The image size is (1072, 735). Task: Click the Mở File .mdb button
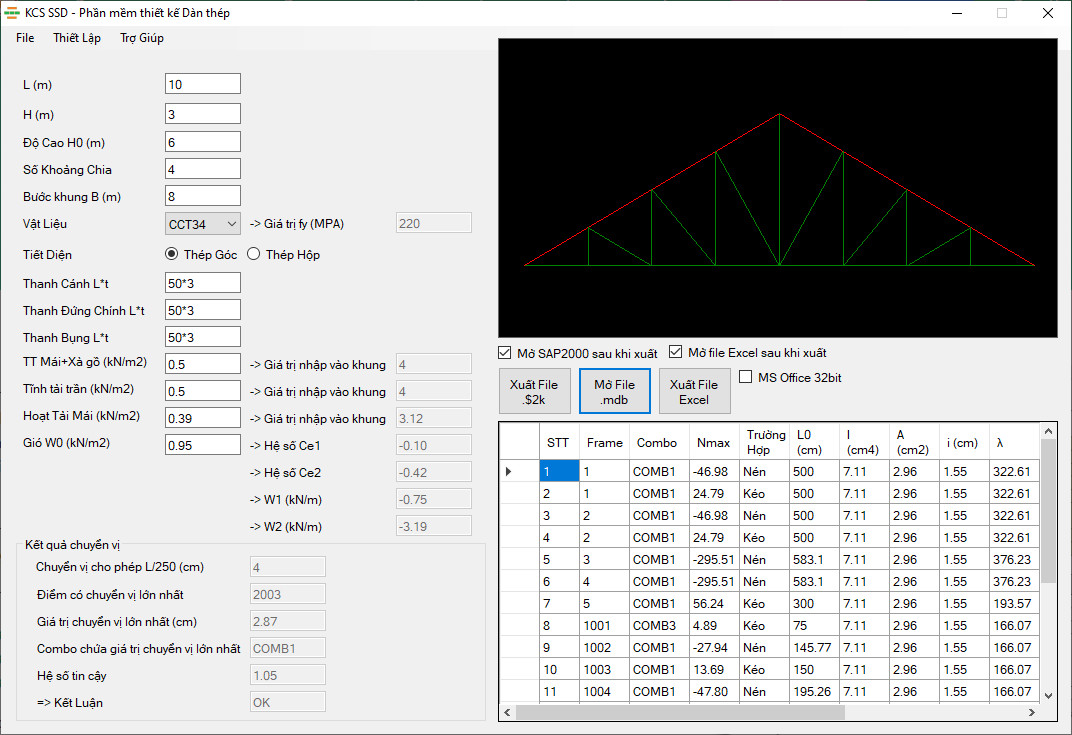coord(614,391)
